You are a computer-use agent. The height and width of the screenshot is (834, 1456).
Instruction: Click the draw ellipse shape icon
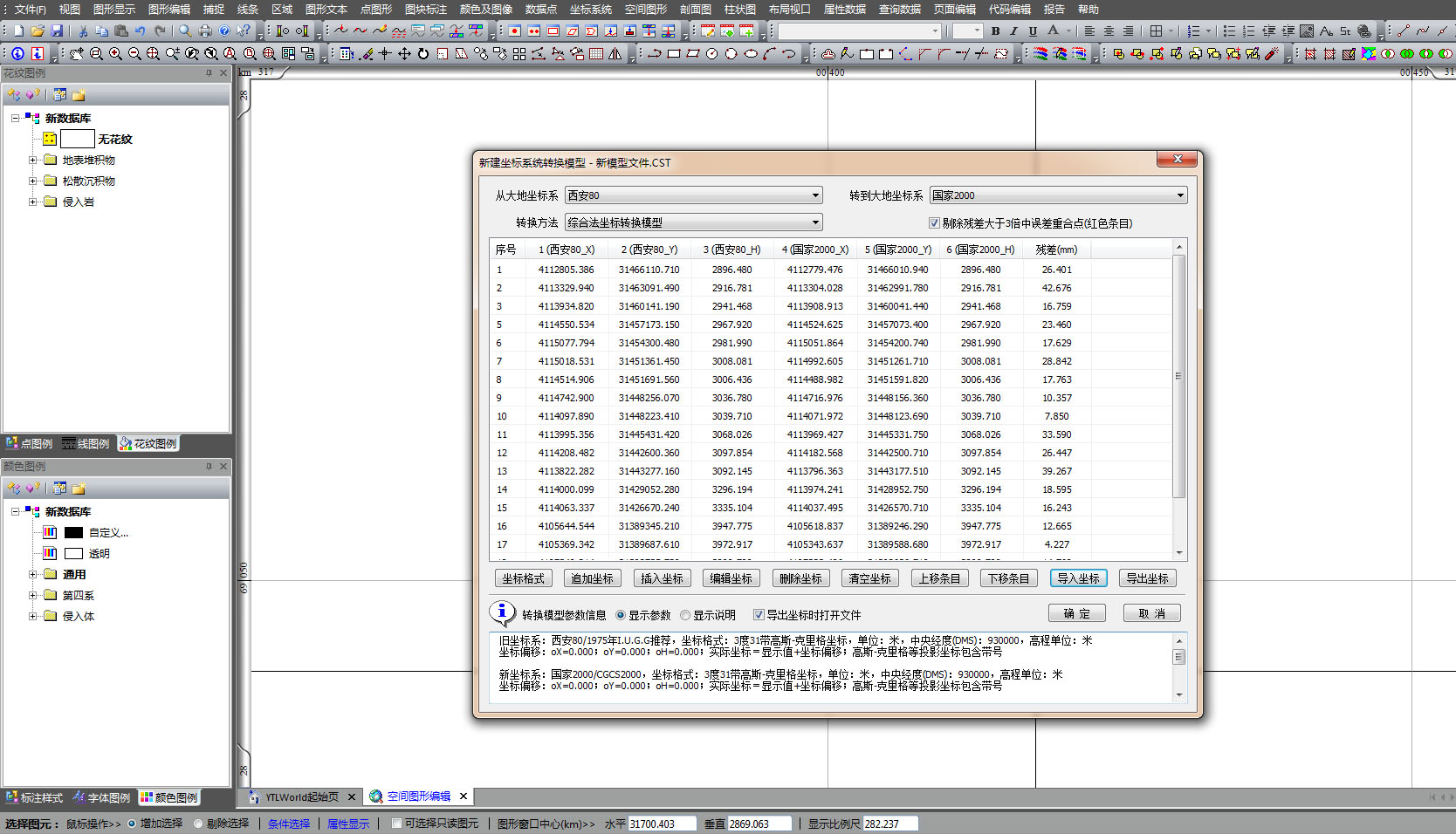click(751, 53)
